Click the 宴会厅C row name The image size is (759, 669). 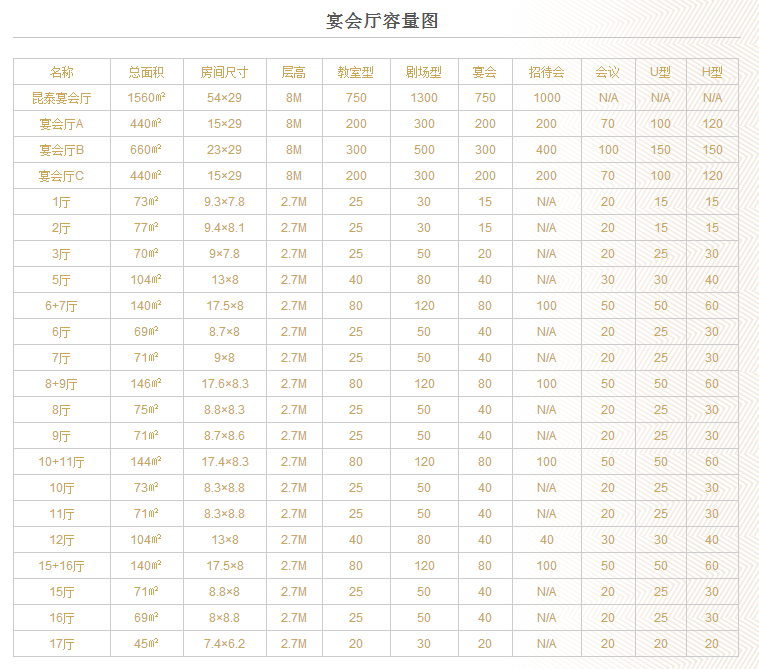click(x=61, y=176)
